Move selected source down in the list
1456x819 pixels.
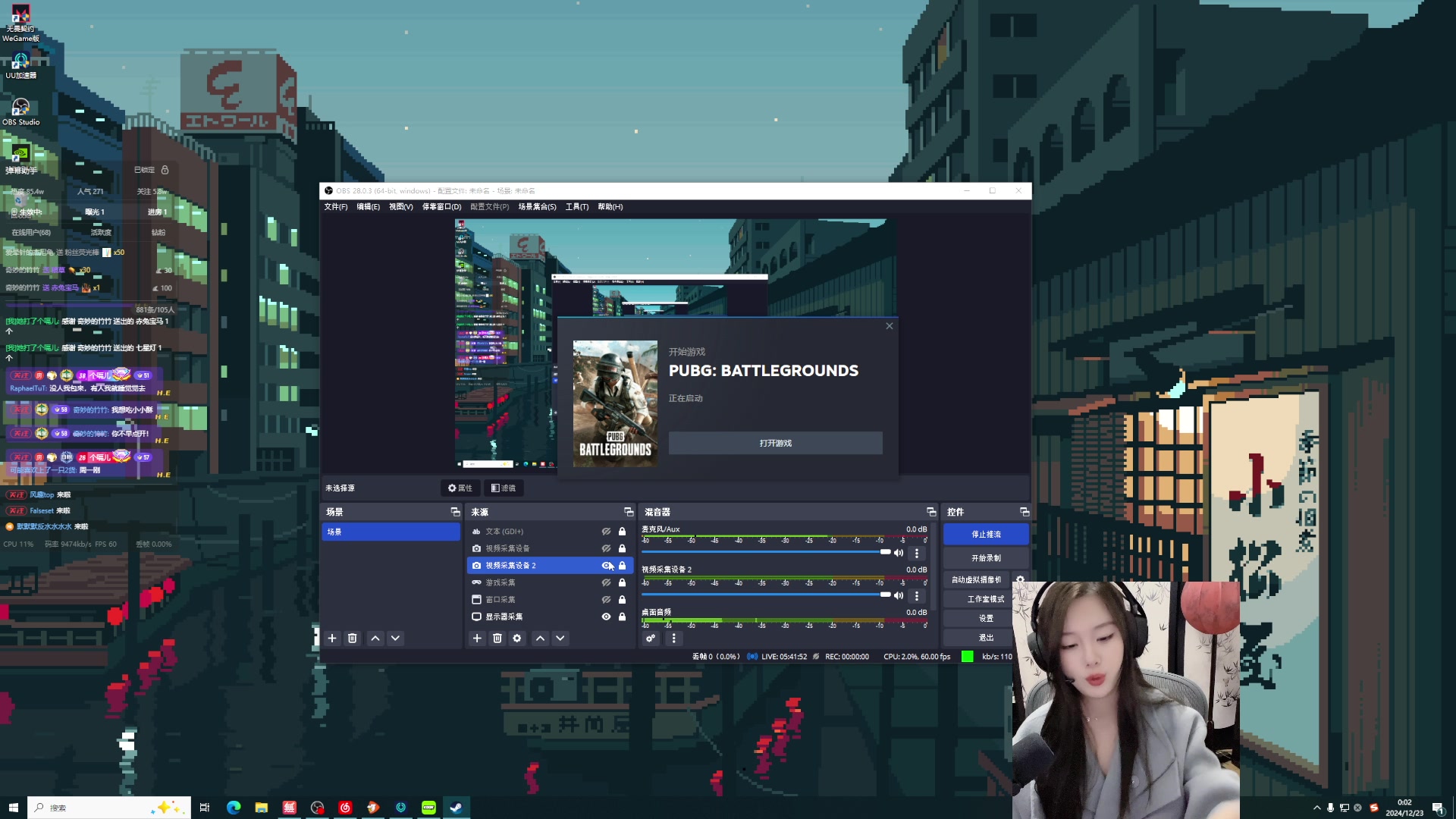coord(560,638)
